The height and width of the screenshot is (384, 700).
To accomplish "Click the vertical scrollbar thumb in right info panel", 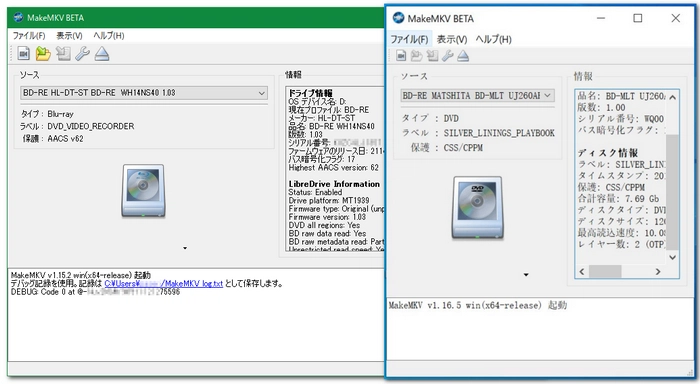I will pos(672,192).
